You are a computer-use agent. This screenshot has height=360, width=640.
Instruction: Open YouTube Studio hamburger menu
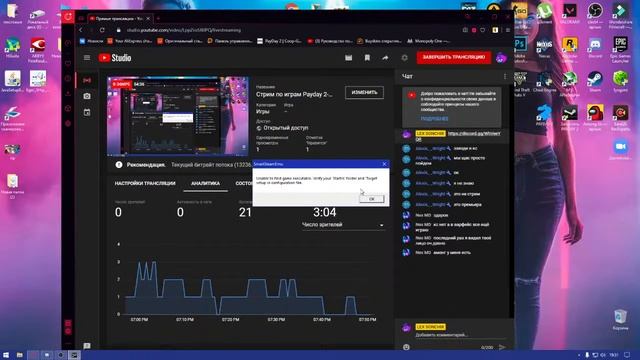(x=87, y=58)
